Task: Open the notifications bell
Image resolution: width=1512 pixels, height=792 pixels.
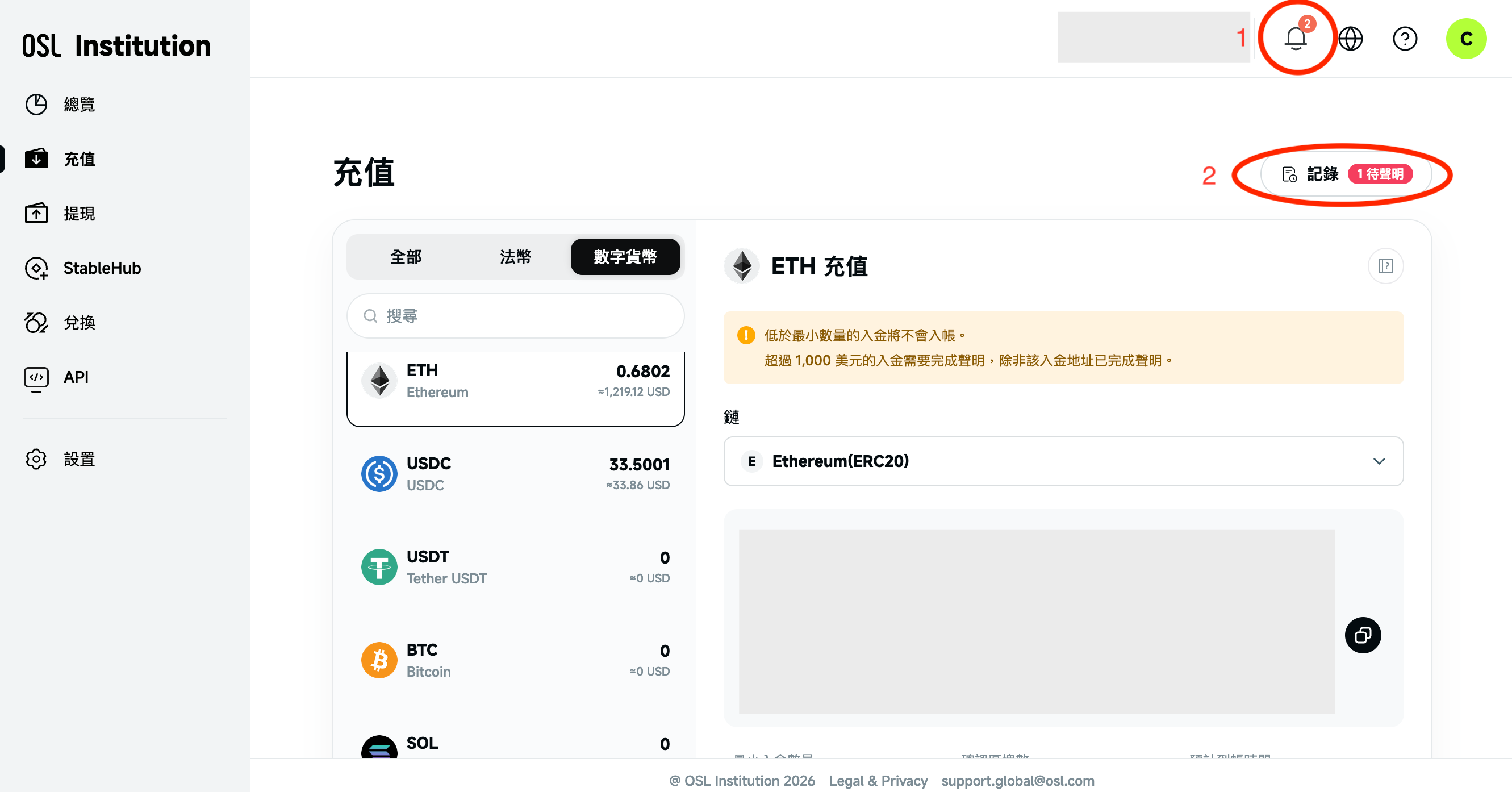Action: (x=1296, y=39)
